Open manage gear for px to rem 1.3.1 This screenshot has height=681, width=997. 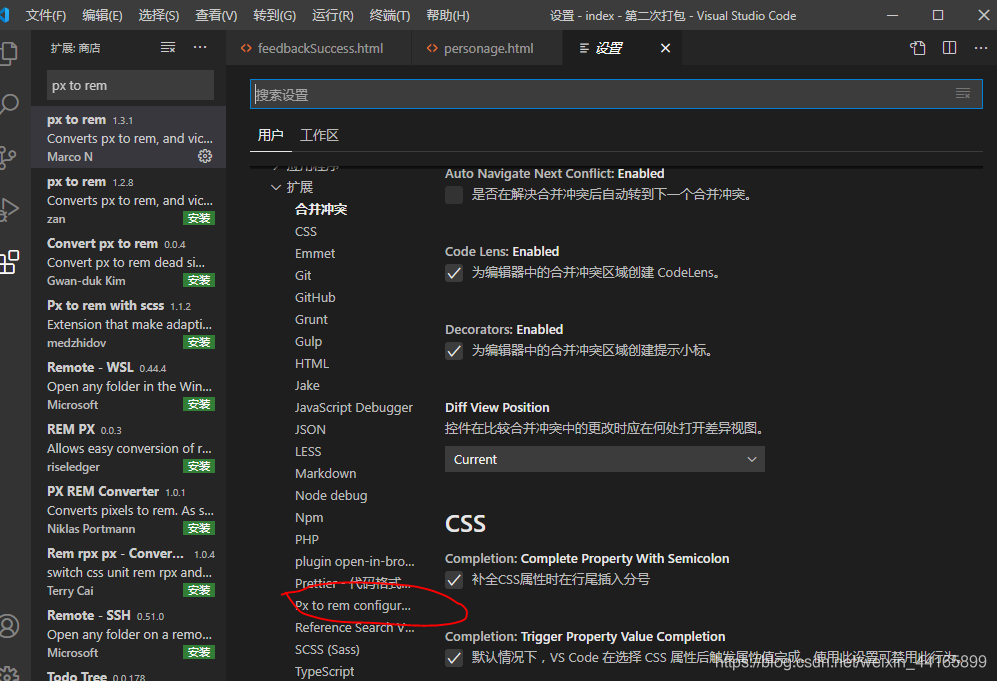point(205,156)
